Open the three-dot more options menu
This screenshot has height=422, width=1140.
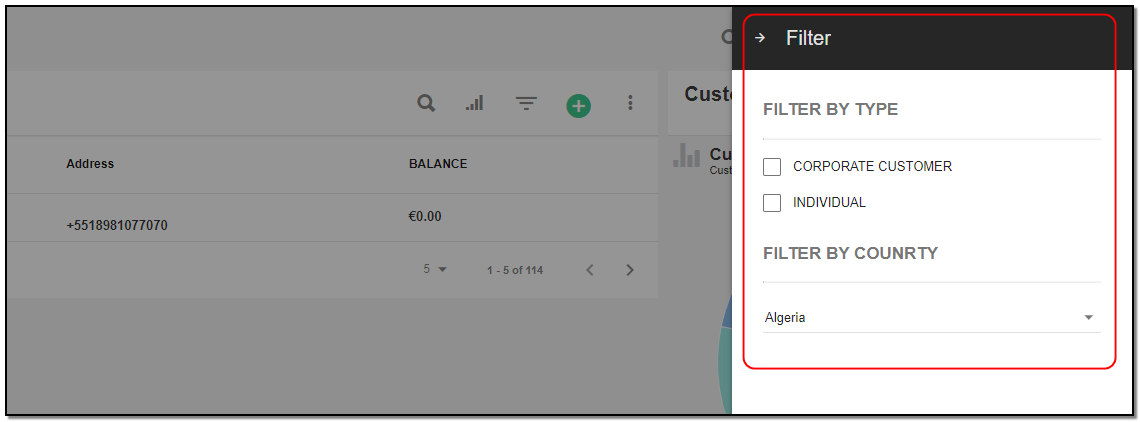(x=630, y=103)
